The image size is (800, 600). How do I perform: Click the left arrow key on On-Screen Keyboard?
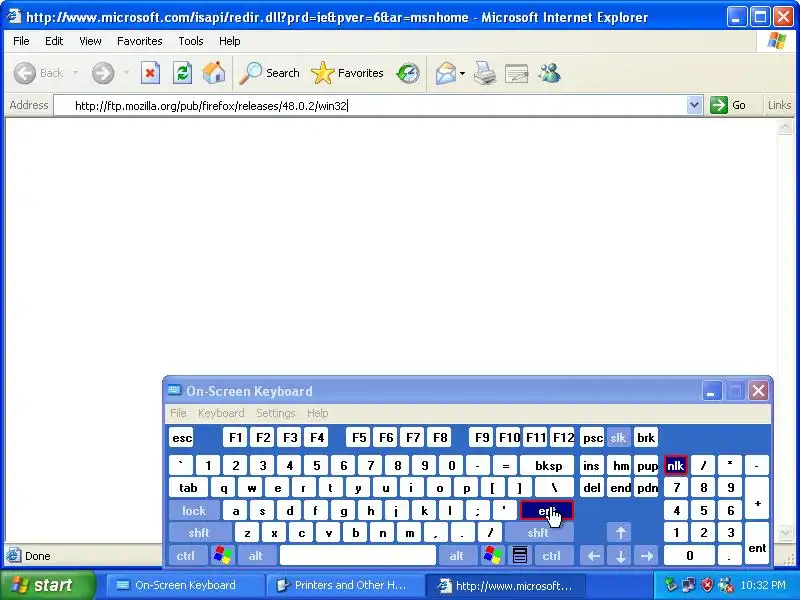[x=593, y=555]
